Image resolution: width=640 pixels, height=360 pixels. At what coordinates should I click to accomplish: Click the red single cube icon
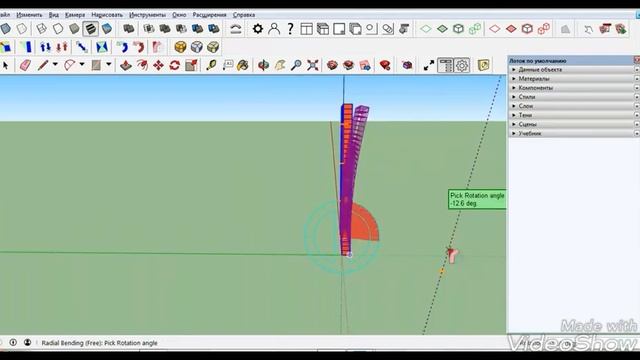click(527, 29)
